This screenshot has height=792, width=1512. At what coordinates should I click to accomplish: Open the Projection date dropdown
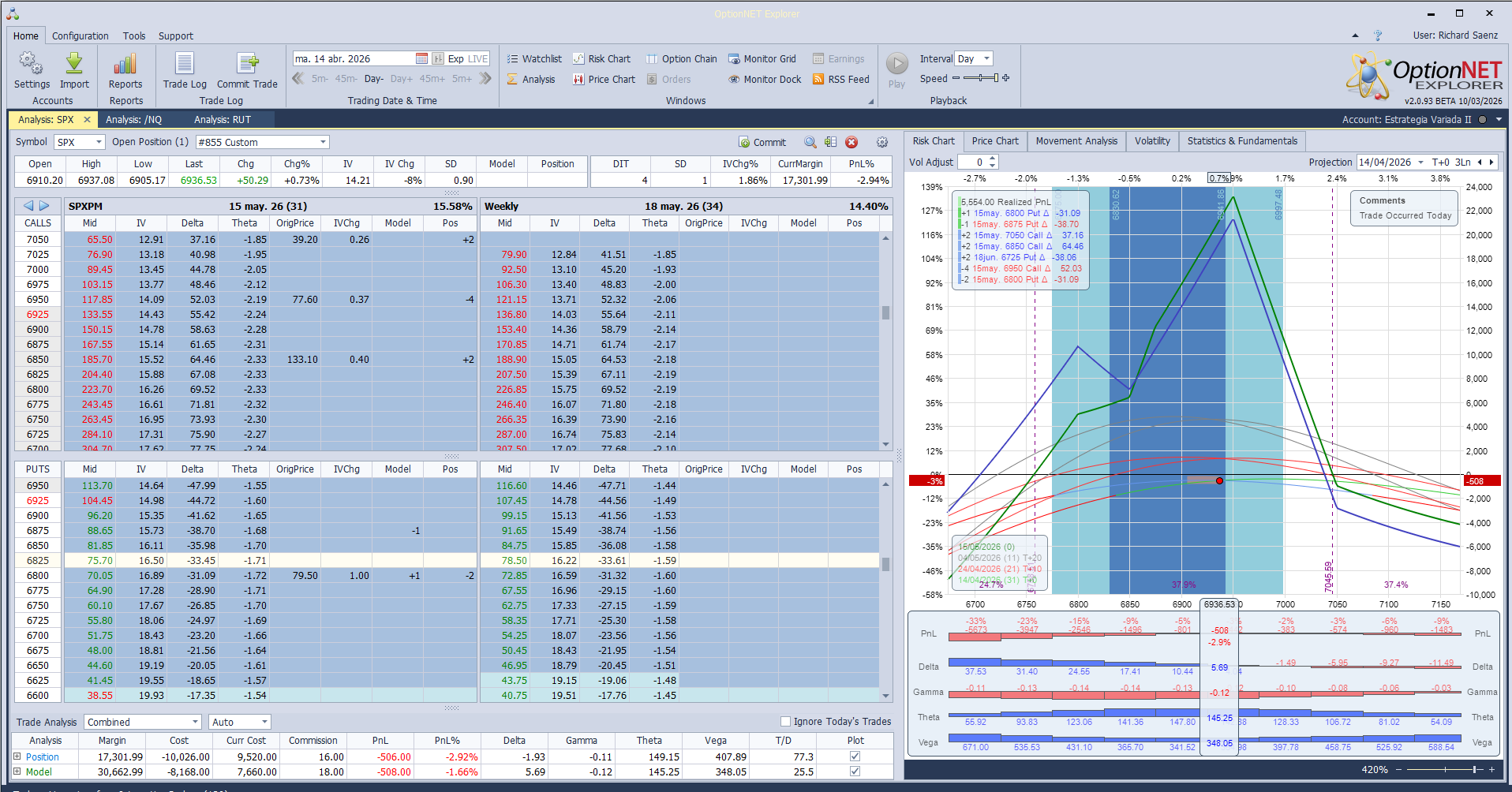tap(1421, 162)
